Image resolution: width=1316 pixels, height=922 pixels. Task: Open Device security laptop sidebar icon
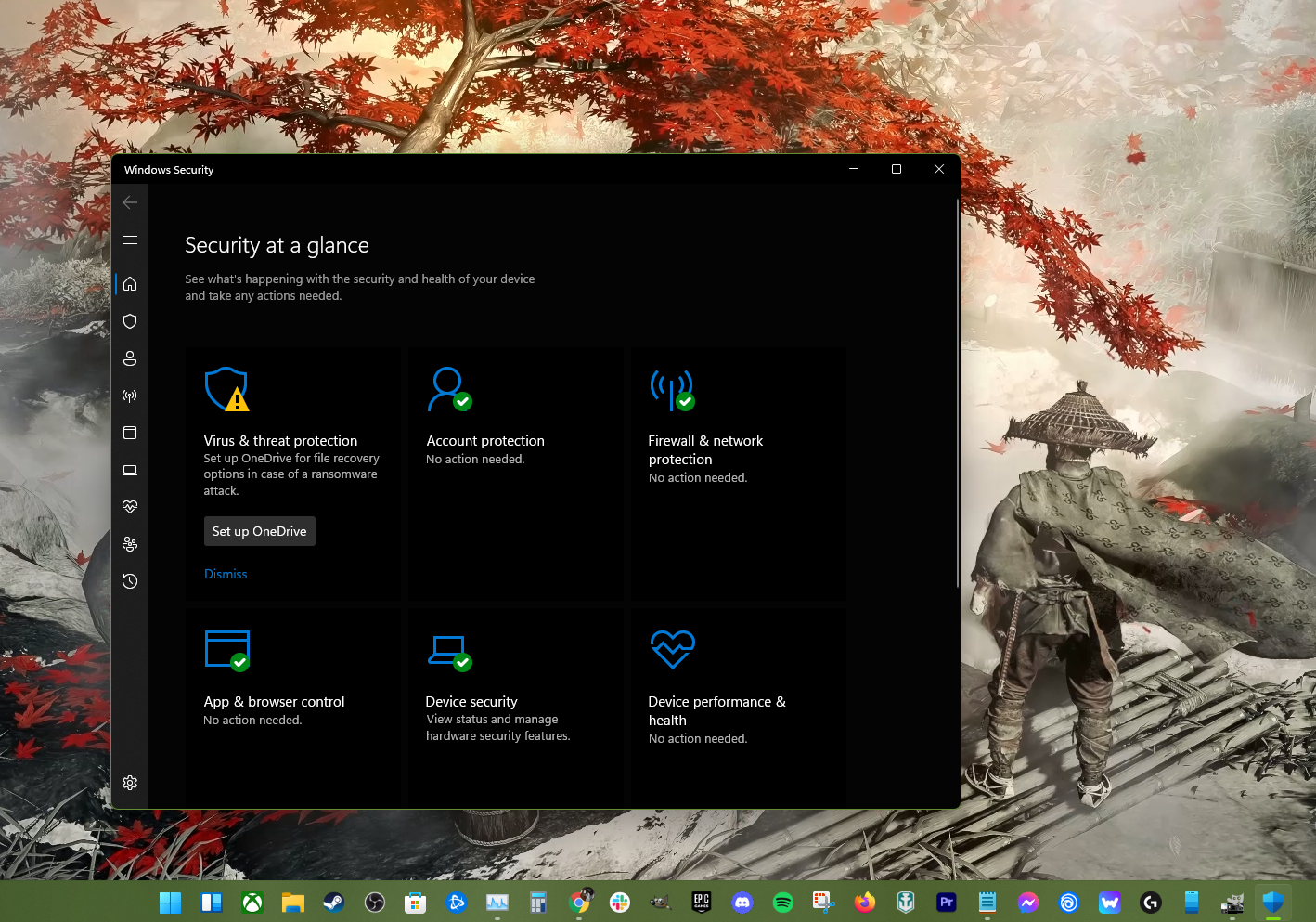[130, 470]
